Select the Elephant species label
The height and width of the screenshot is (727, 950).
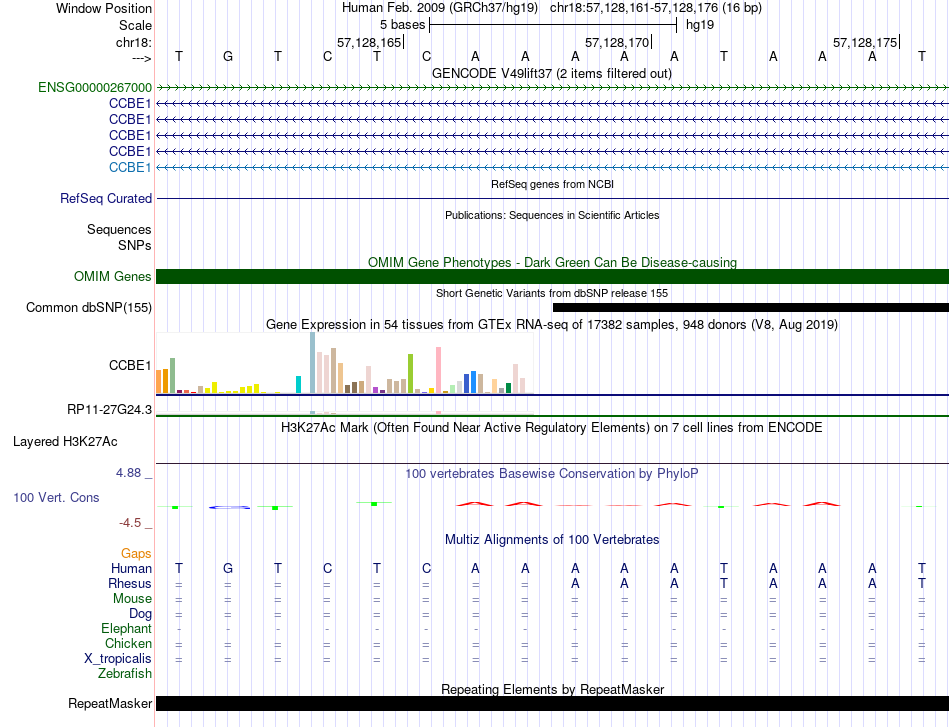pos(126,628)
